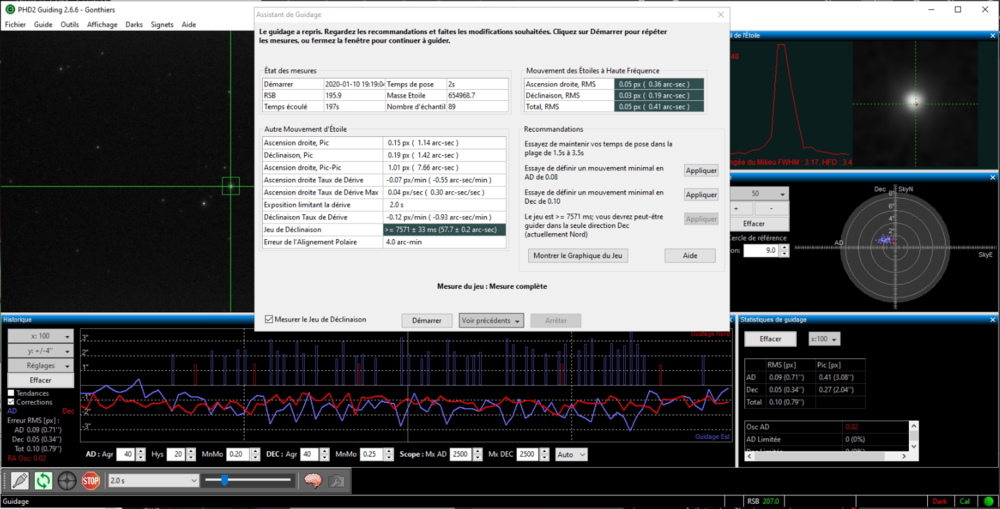Click AD Agr value field 40
The width and height of the screenshot is (1000, 509).
[126, 455]
